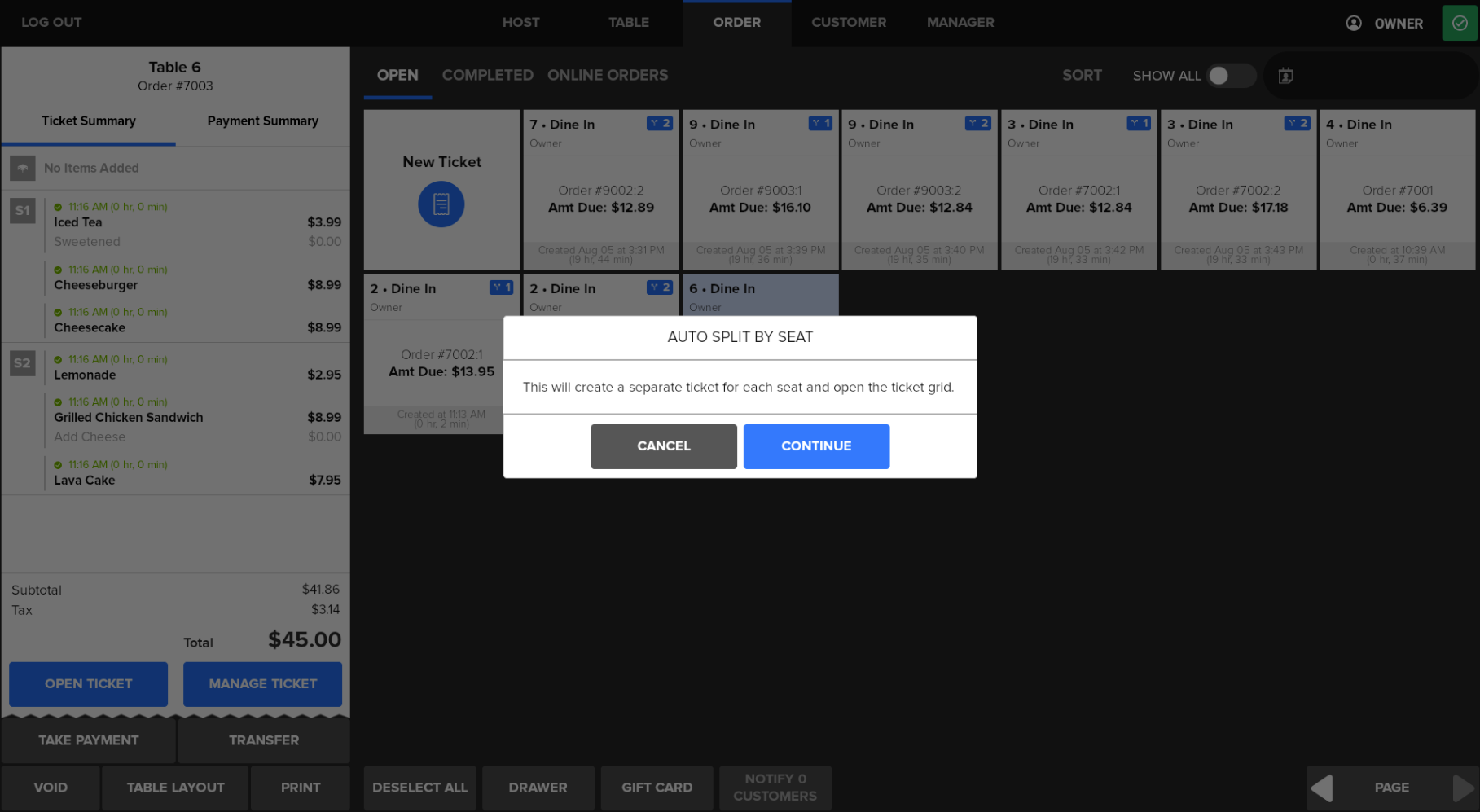
Task: Open the Customer tab
Action: coord(849,23)
